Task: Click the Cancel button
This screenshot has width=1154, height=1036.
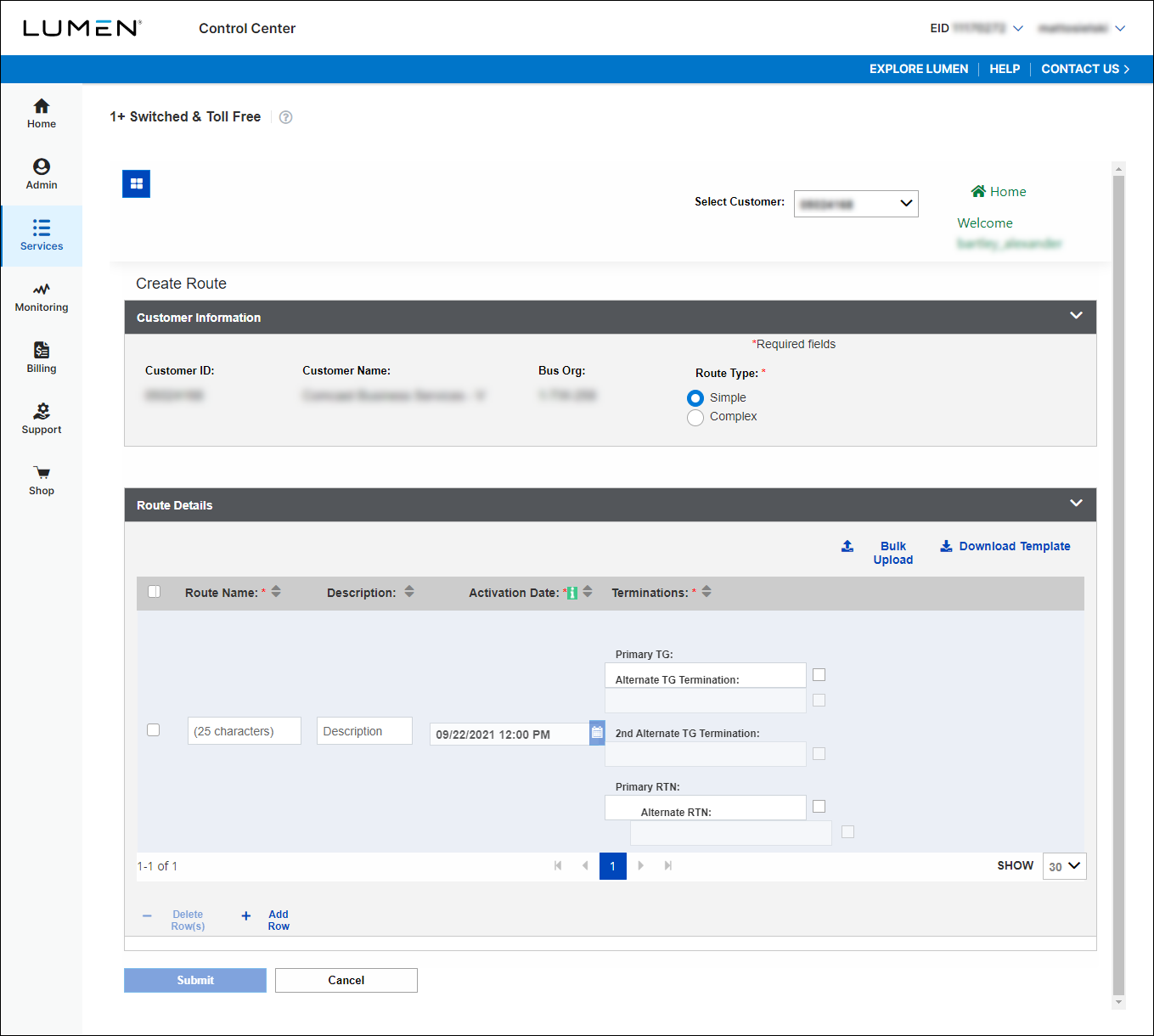Action: [x=346, y=980]
